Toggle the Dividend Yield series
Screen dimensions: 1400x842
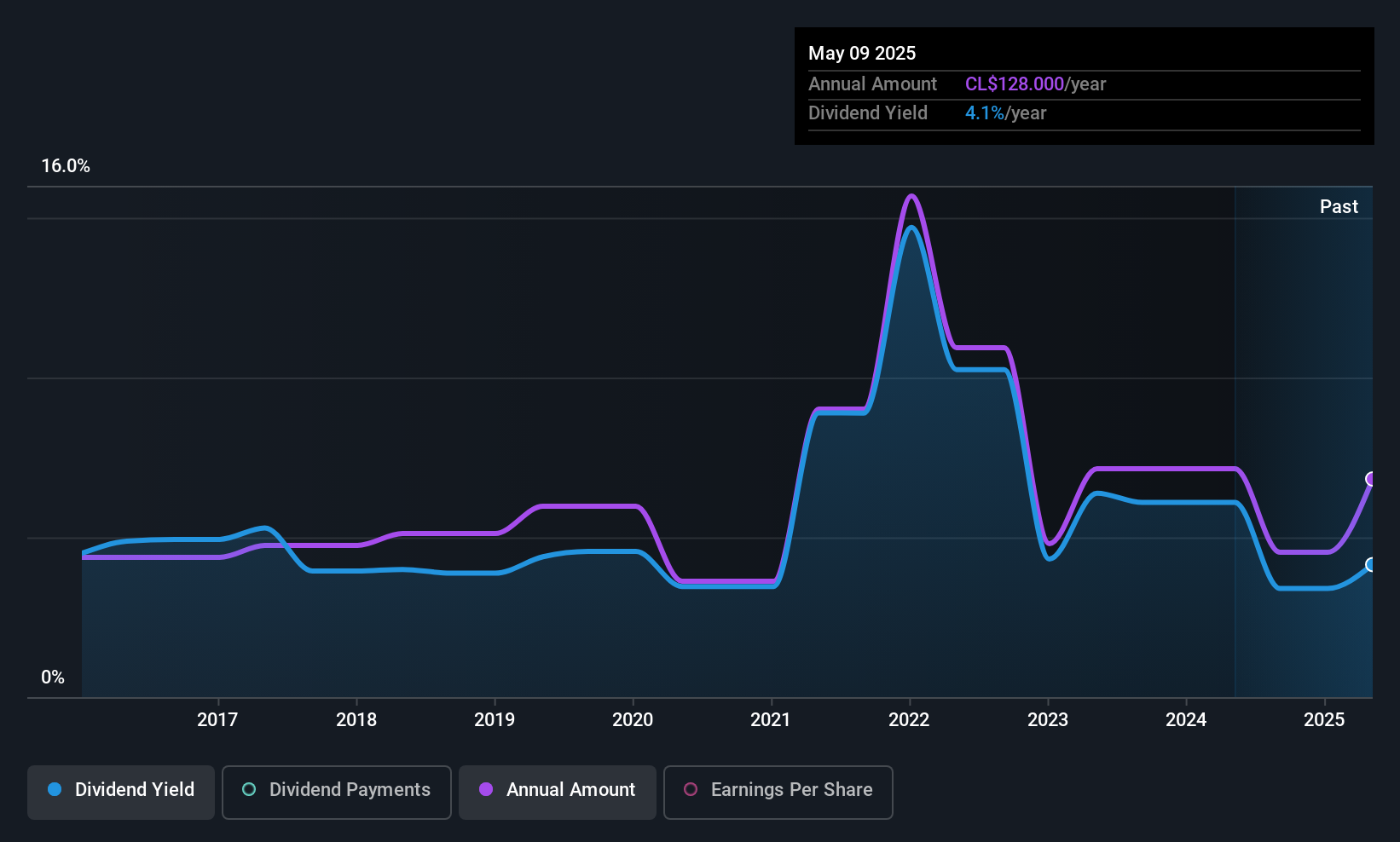click(x=121, y=793)
